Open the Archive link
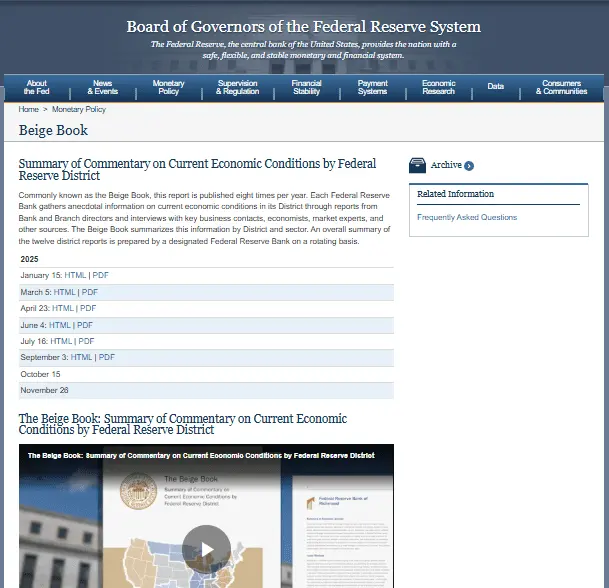The height and width of the screenshot is (588, 609). point(446,165)
